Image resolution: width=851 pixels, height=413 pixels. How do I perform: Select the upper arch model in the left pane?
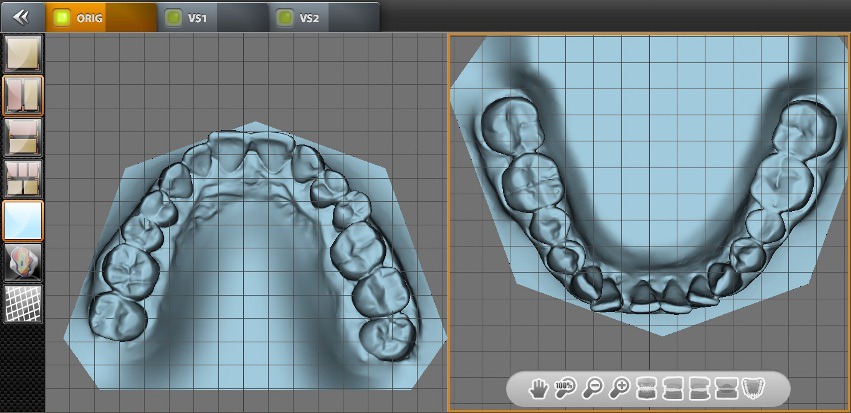click(x=255, y=255)
